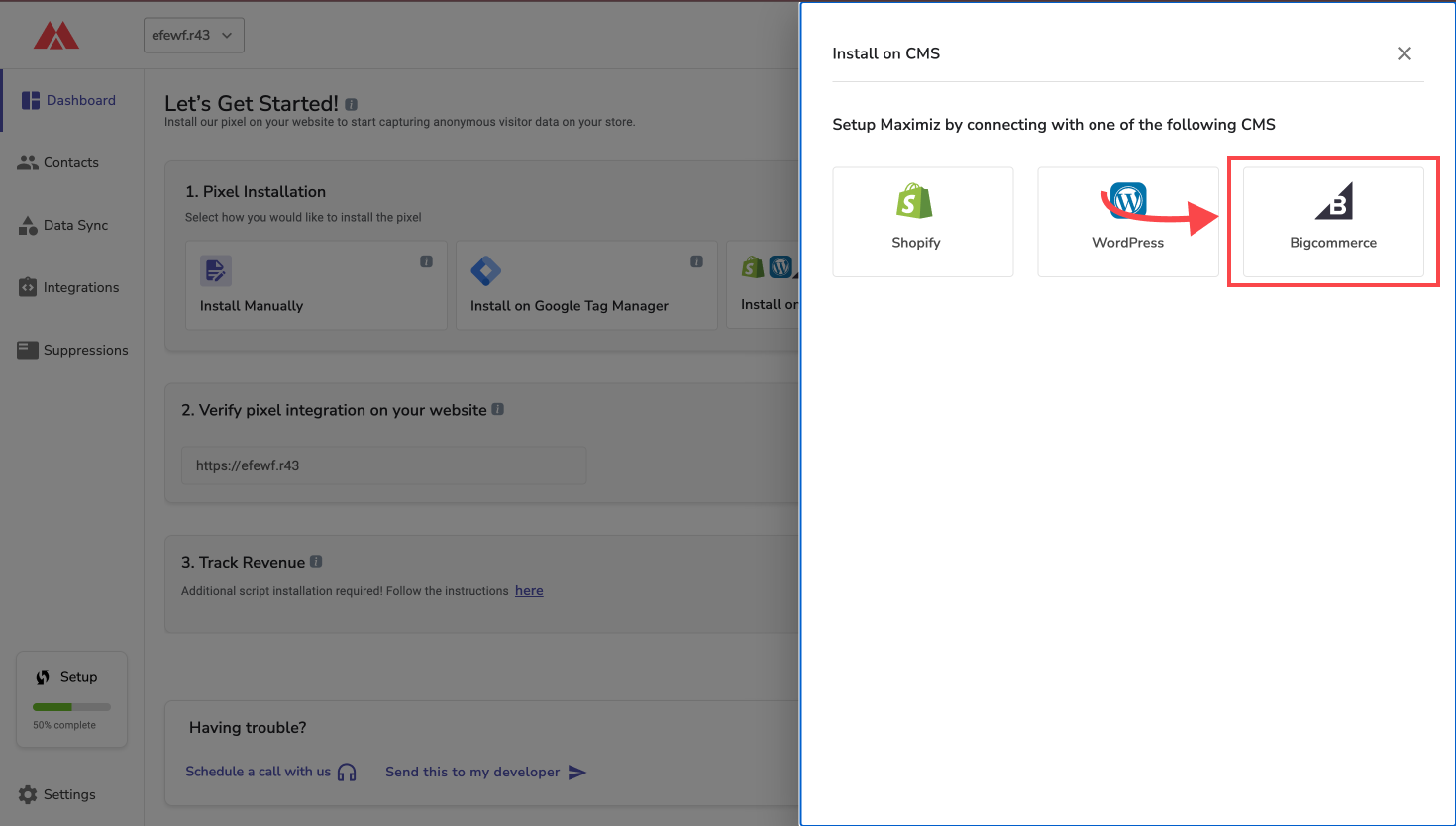This screenshot has height=826, width=1456.
Task: Click the website URL input field
Action: [383, 465]
